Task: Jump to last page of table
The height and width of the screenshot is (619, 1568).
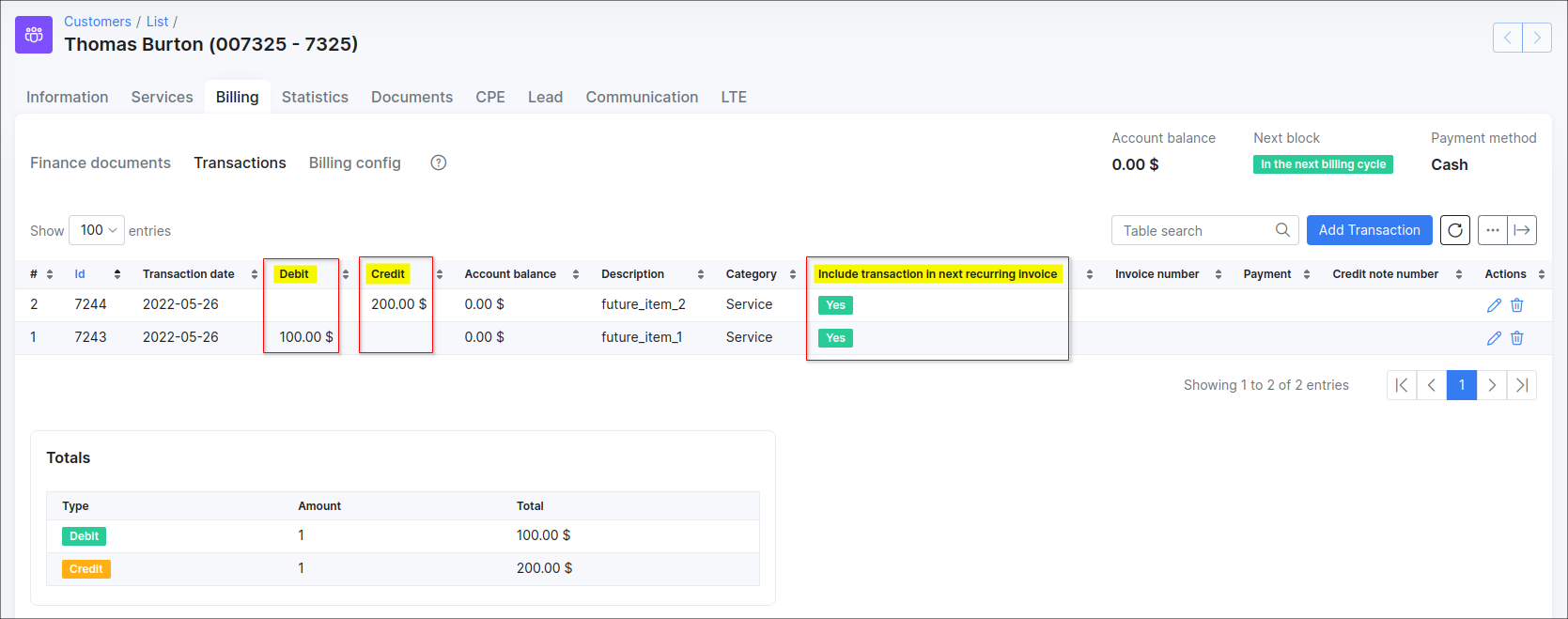Action: click(x=1522, y=385)
